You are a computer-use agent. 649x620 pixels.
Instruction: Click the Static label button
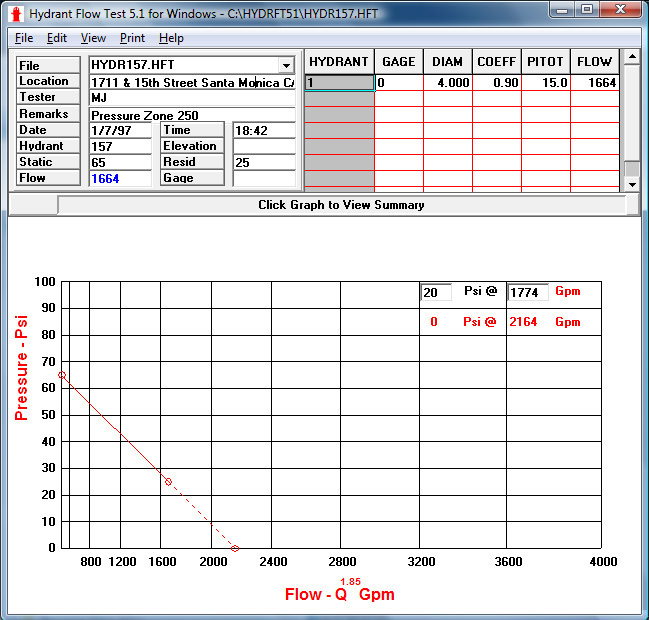pyautogui.click(x=48, y=162)
